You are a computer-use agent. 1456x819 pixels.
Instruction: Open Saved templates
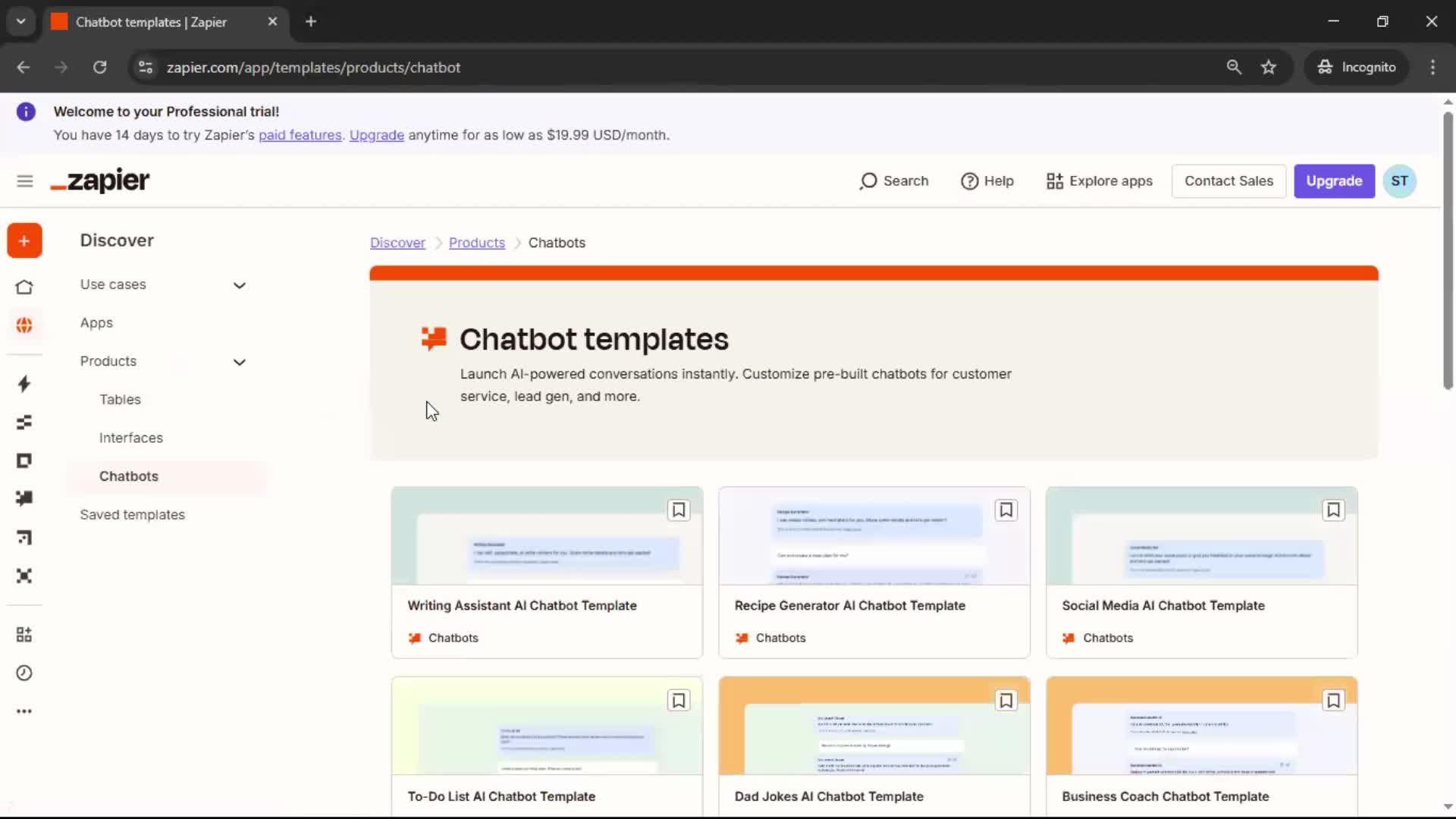click(133, 515)
